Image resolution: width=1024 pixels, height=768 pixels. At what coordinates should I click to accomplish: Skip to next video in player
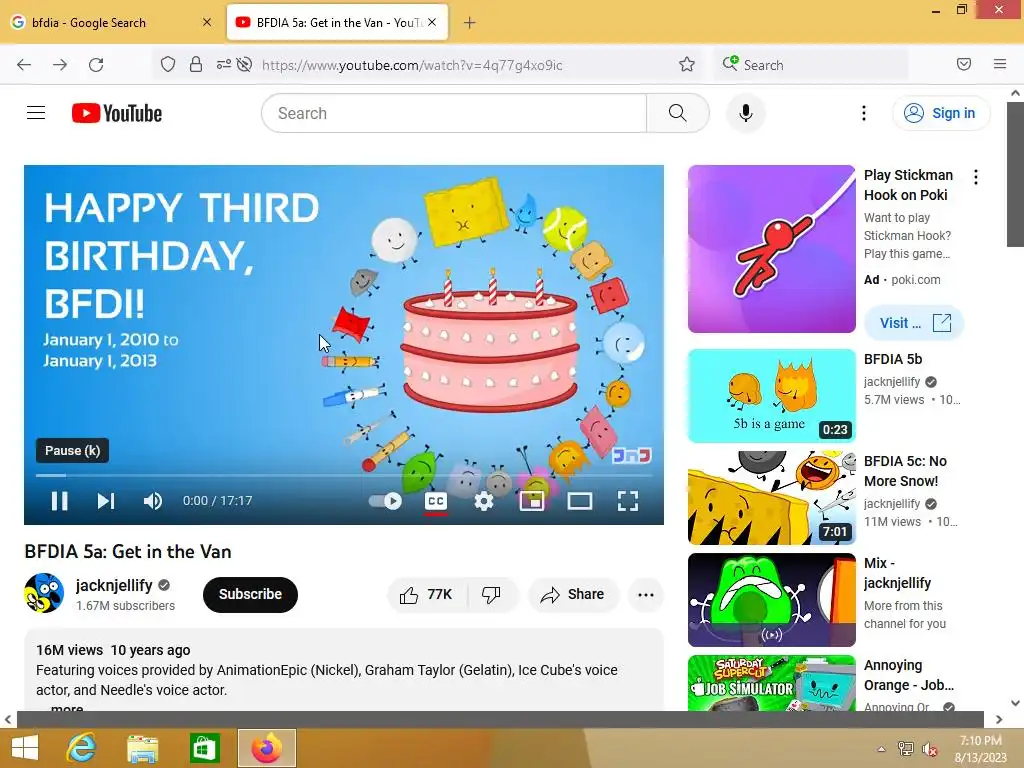point(106,501)
